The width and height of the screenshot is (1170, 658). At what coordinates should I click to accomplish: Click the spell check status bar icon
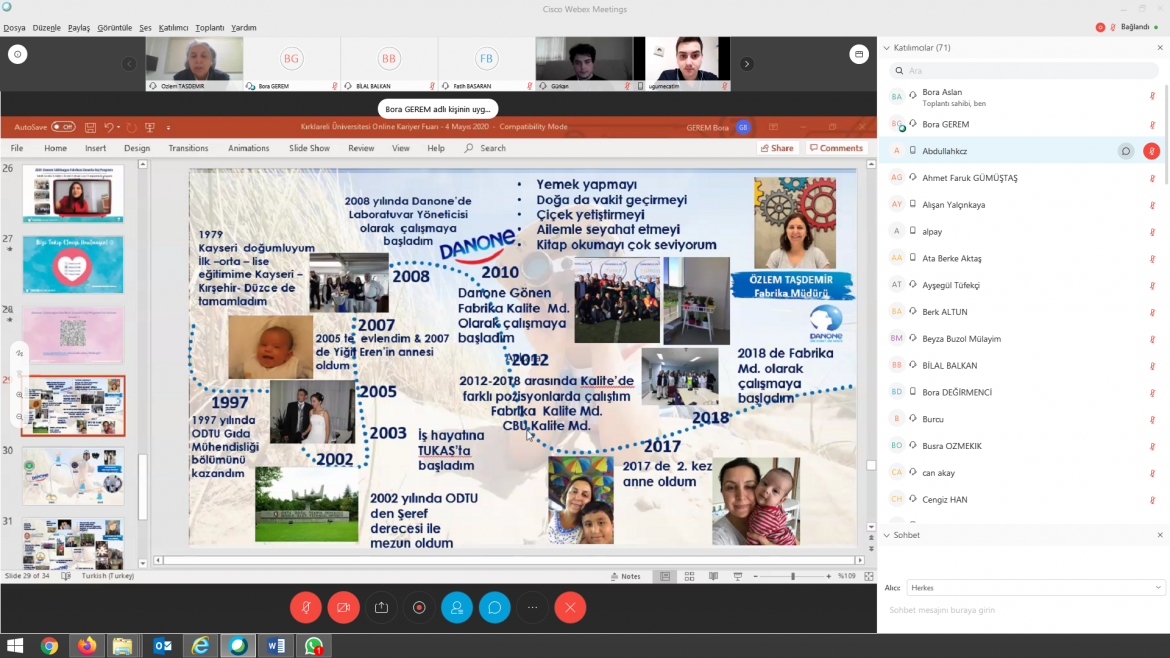[66, 576]
